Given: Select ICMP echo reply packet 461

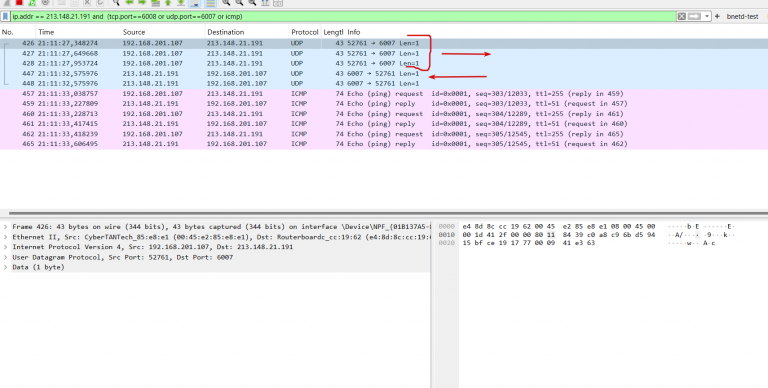Looking at the screenshot, I should click(x=384, y=123).
